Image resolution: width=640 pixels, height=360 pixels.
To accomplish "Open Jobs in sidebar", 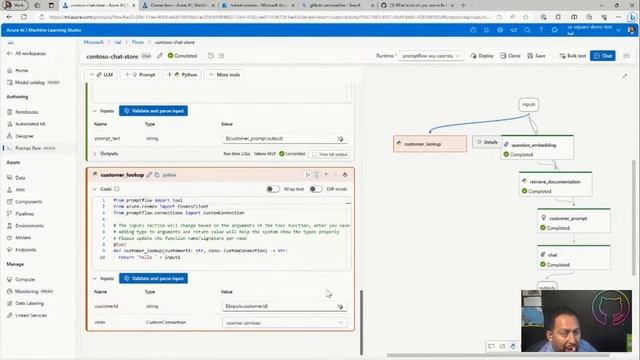I will pyautogui.click(x=16, y=190).
